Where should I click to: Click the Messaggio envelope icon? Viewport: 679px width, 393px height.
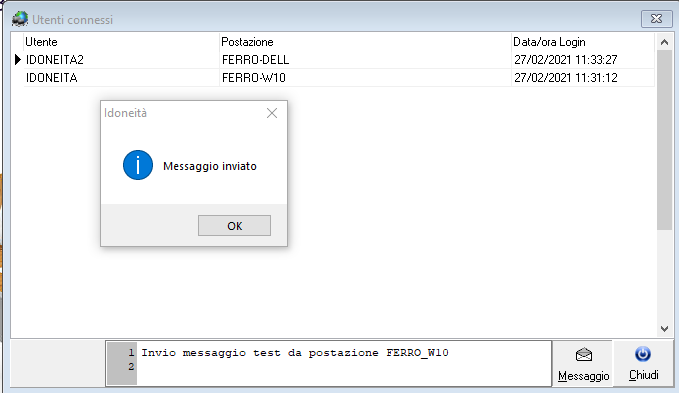(583, 355)
